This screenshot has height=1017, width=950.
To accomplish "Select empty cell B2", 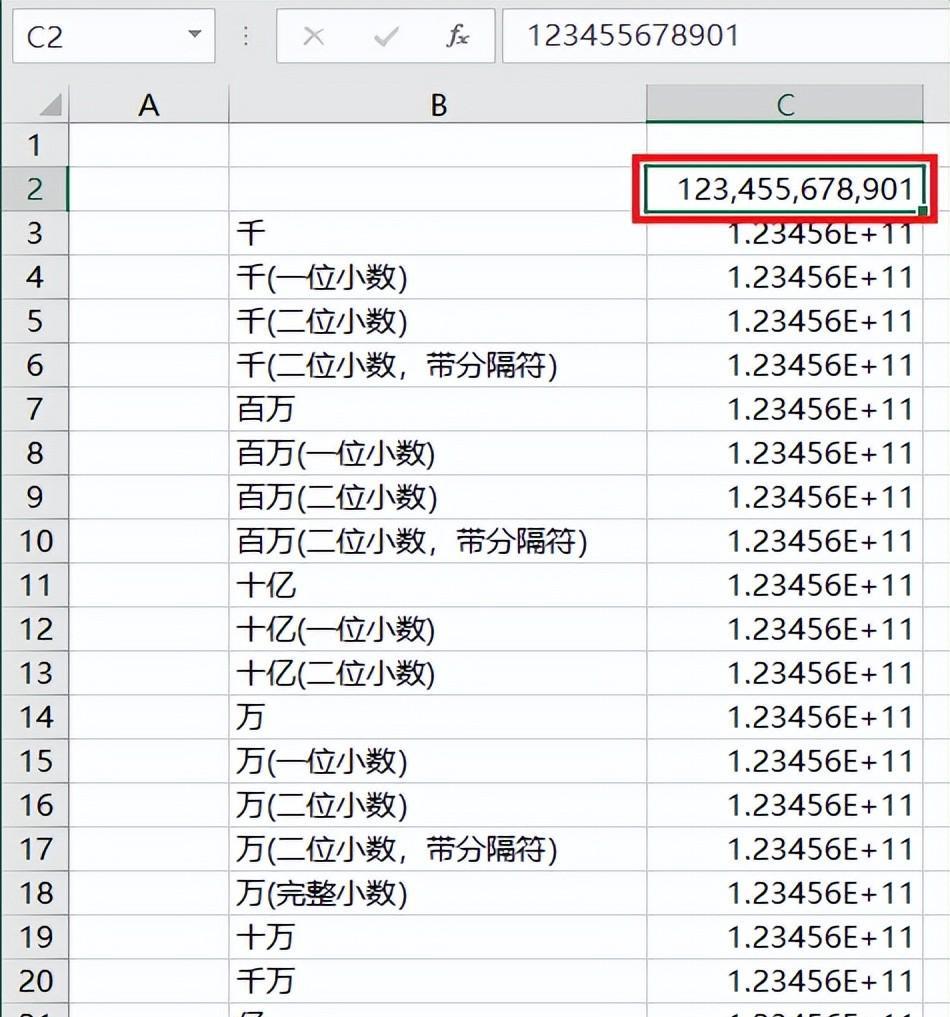I will [x=438, y=189].
